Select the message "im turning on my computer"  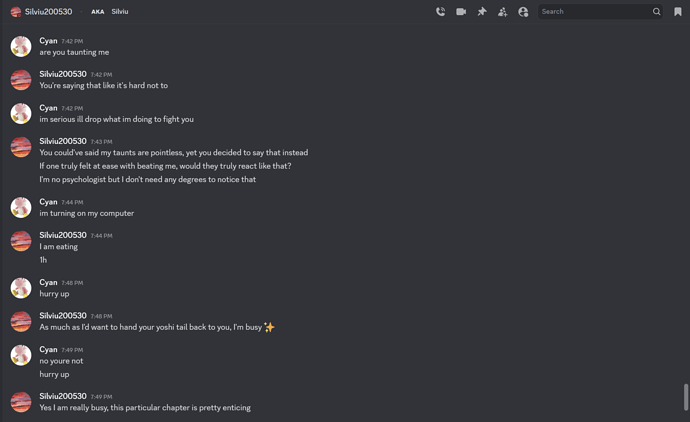(87, 213)
